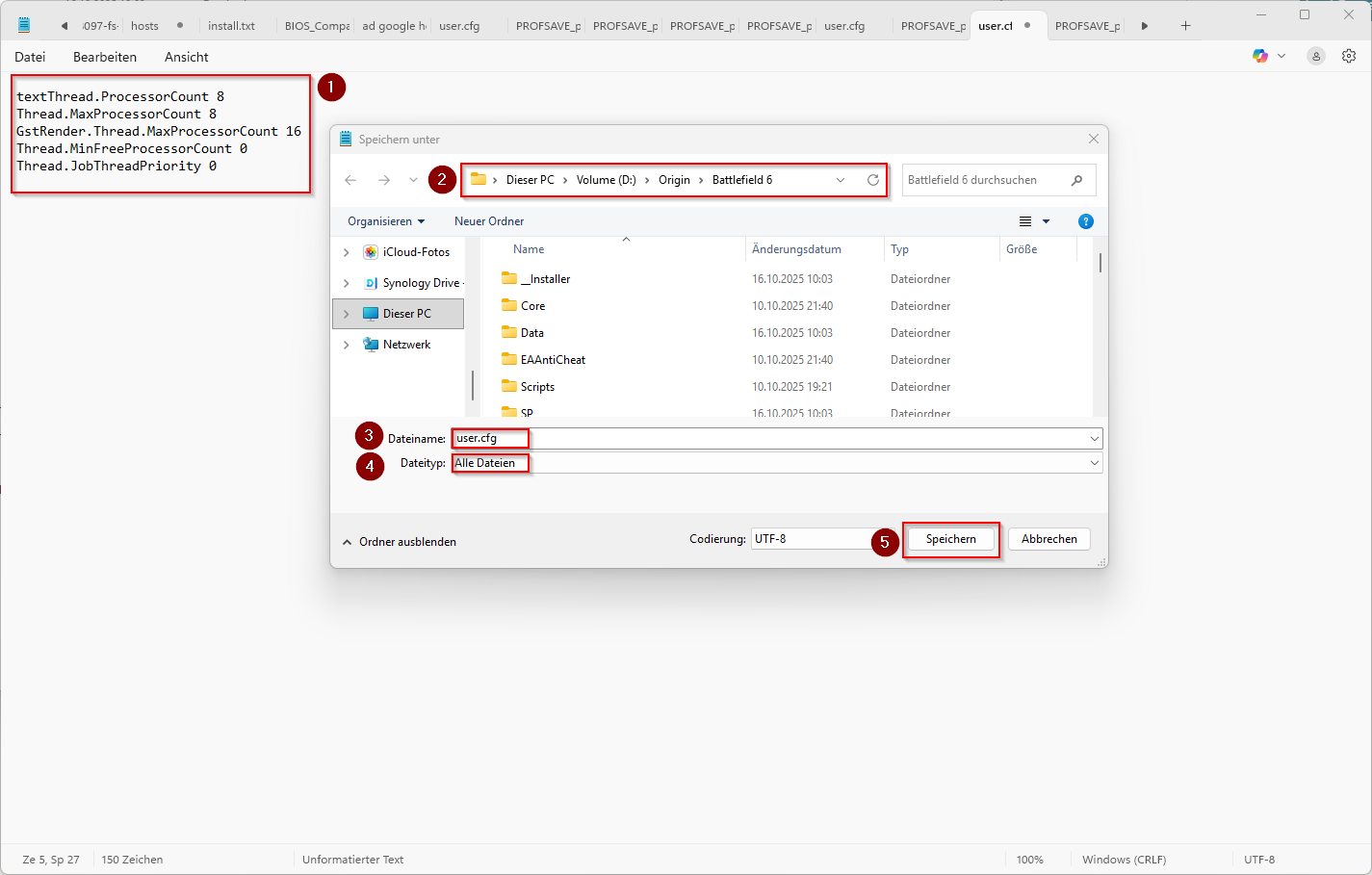Click the back arrow in save dialog

click(x=350, y=180)
